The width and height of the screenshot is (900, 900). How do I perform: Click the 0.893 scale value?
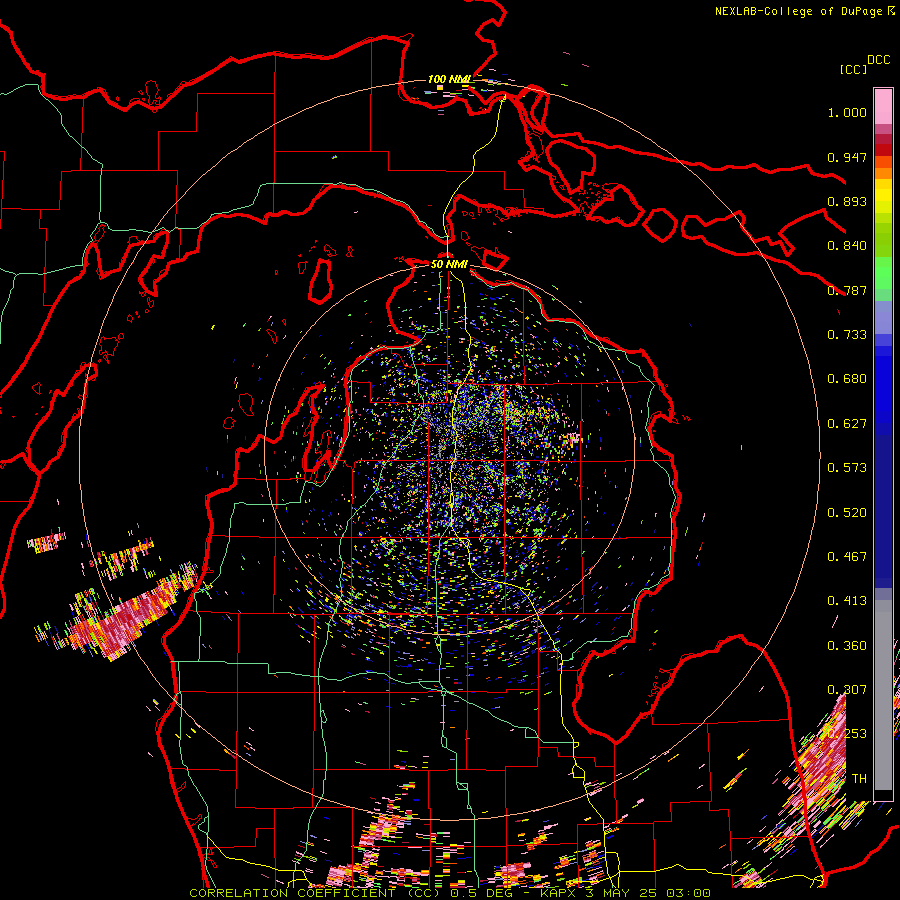coord(847,201)
